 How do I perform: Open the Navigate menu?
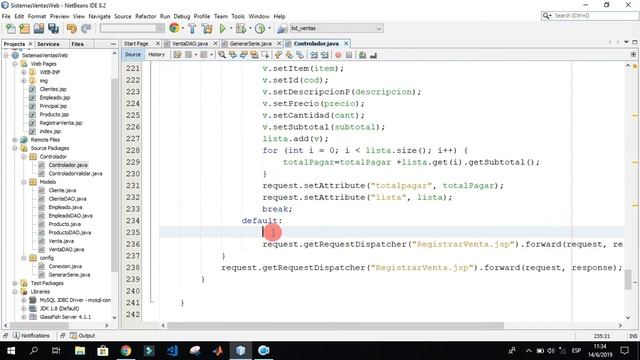[100, 16]
